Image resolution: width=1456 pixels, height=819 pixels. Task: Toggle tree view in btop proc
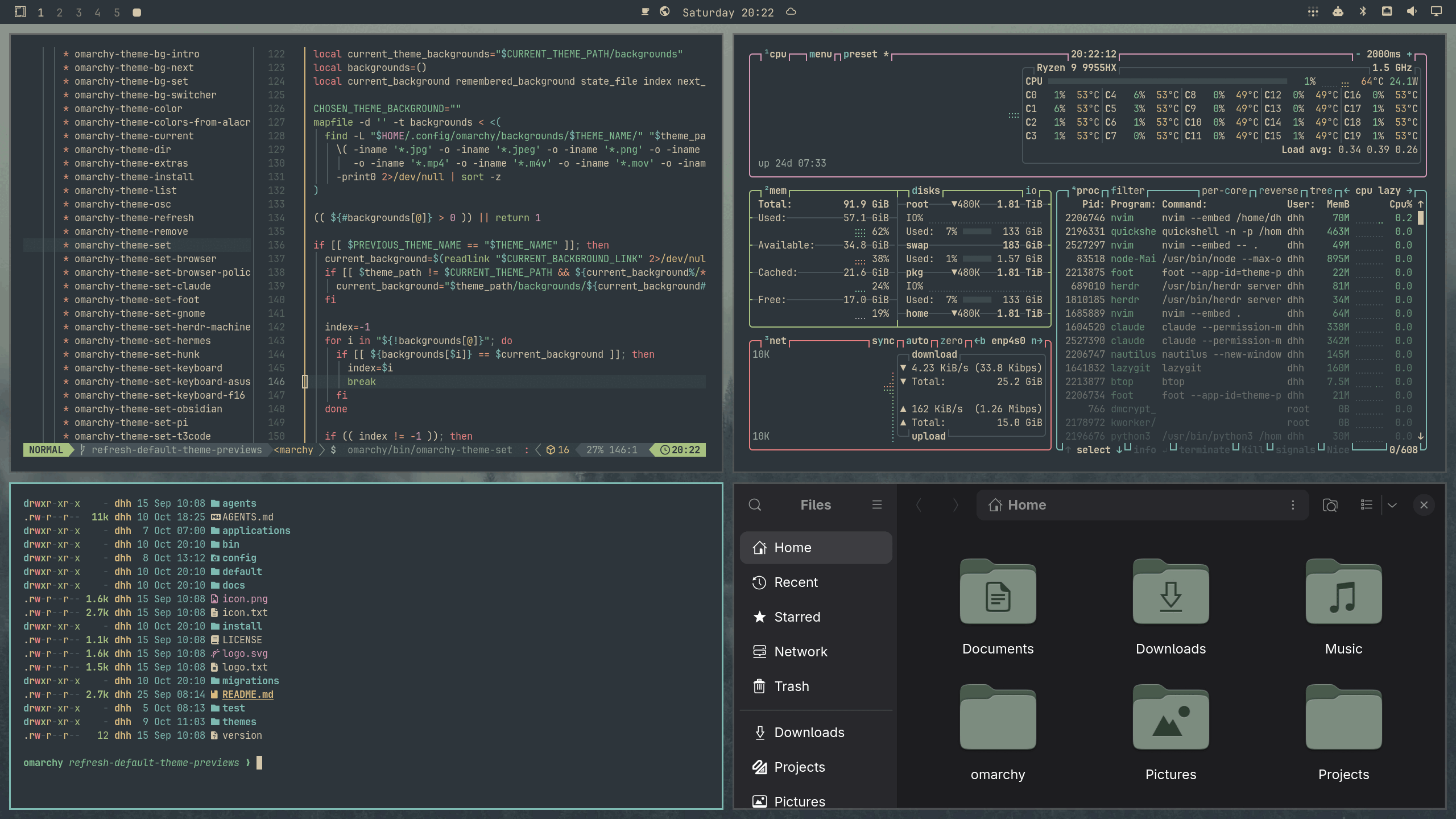click(x=1321, y=191)
